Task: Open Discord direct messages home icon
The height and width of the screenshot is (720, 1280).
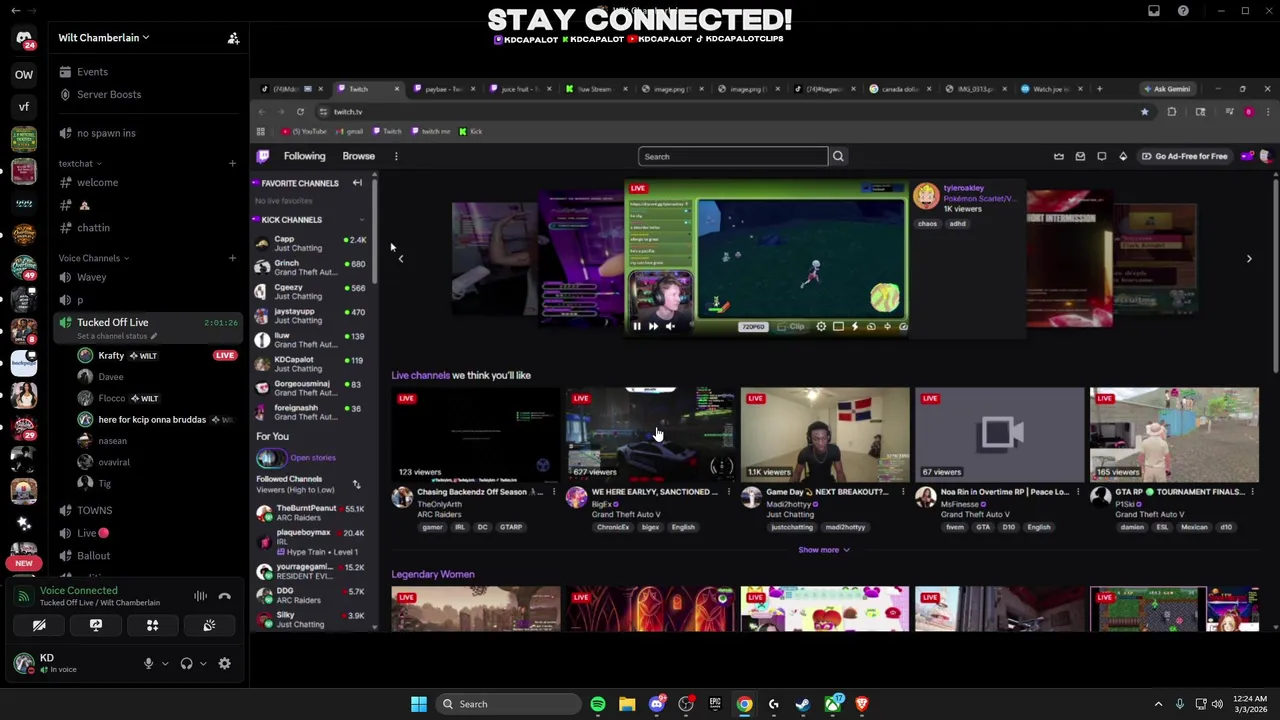Action: [24, 38]
